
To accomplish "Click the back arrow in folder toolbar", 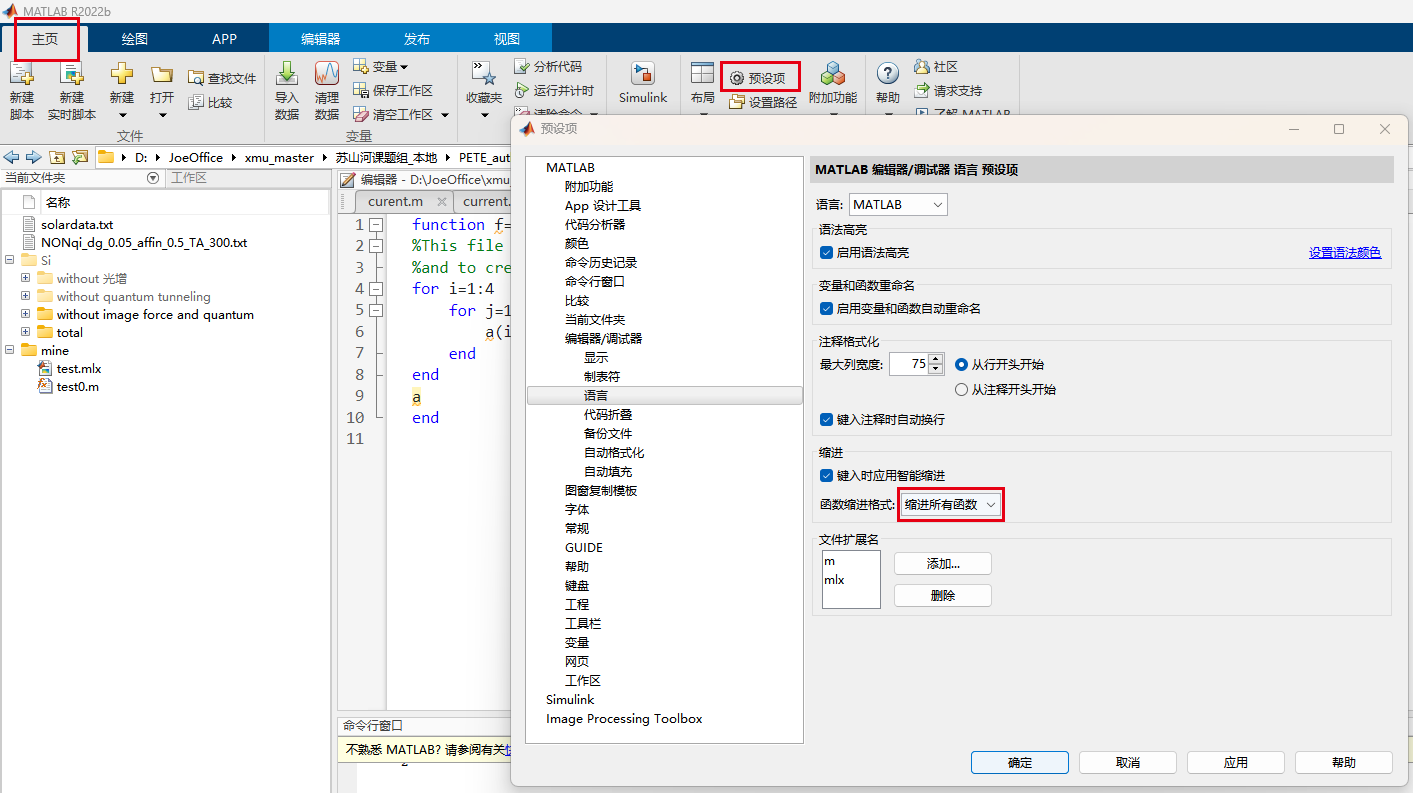I will click(x=12, y=157).
